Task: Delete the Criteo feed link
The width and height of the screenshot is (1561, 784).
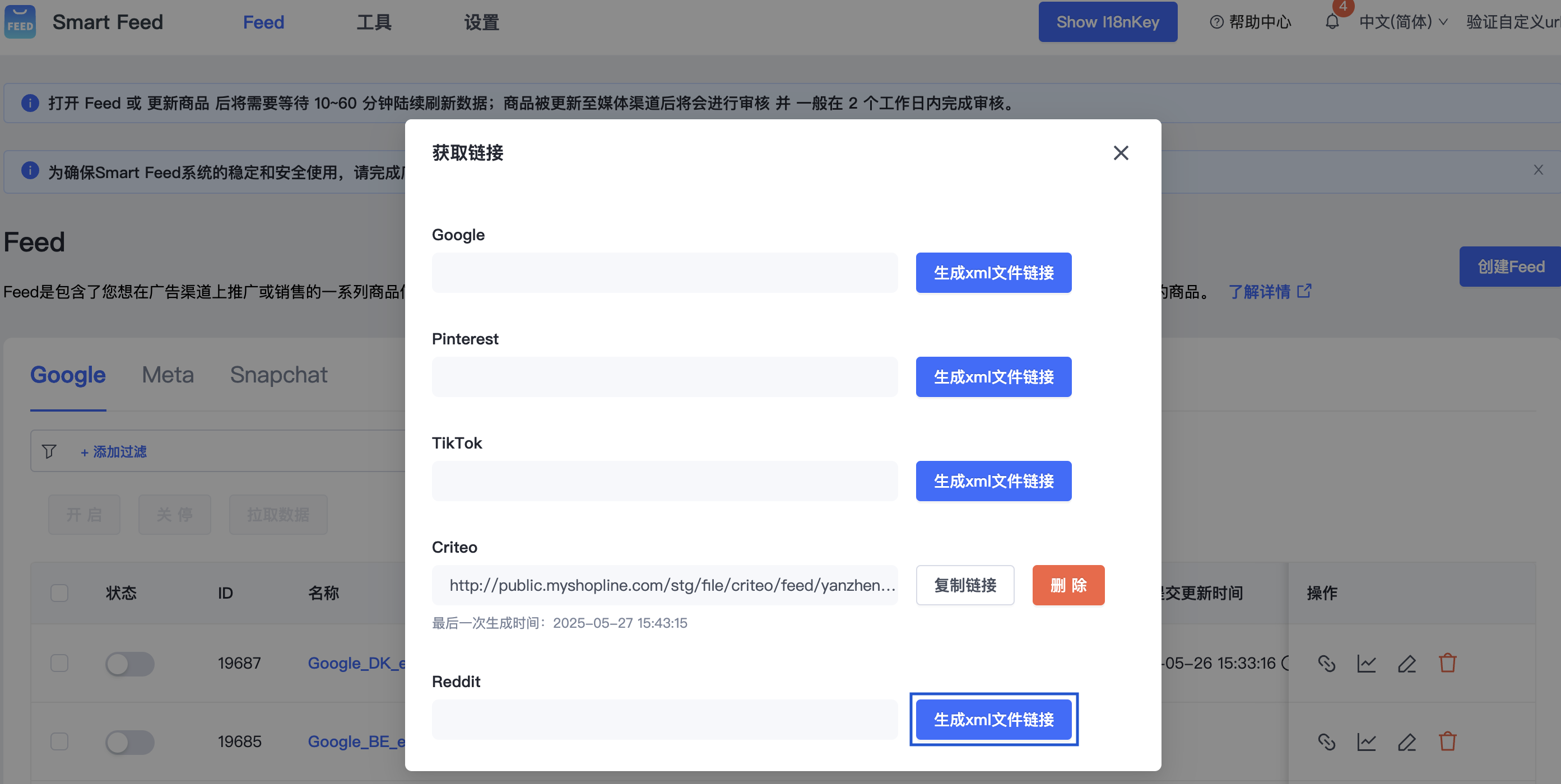Action: [1068, 585]
